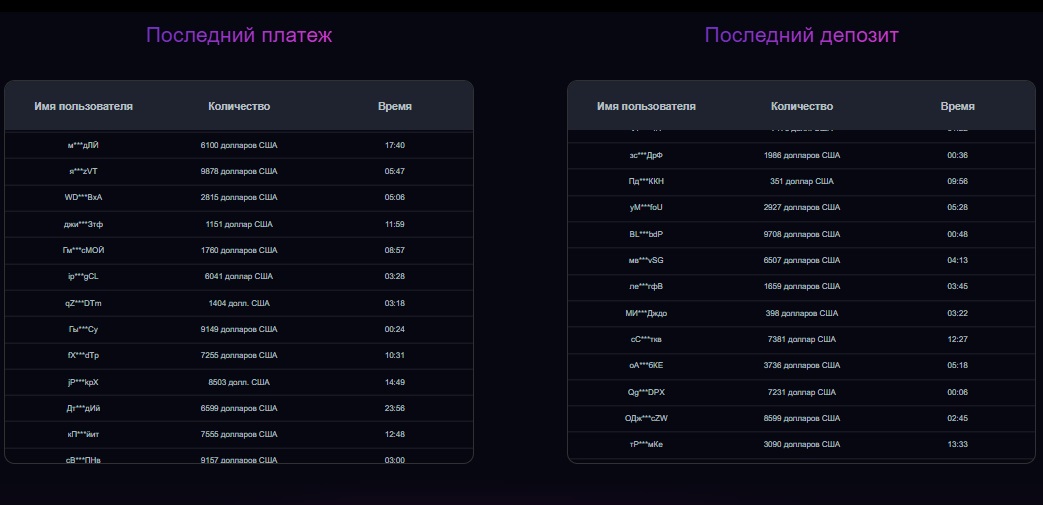The height and width of the screenshot is (505, 1043).
Task: Click the deposit time 09:56
Action: (x=958, y=181)
